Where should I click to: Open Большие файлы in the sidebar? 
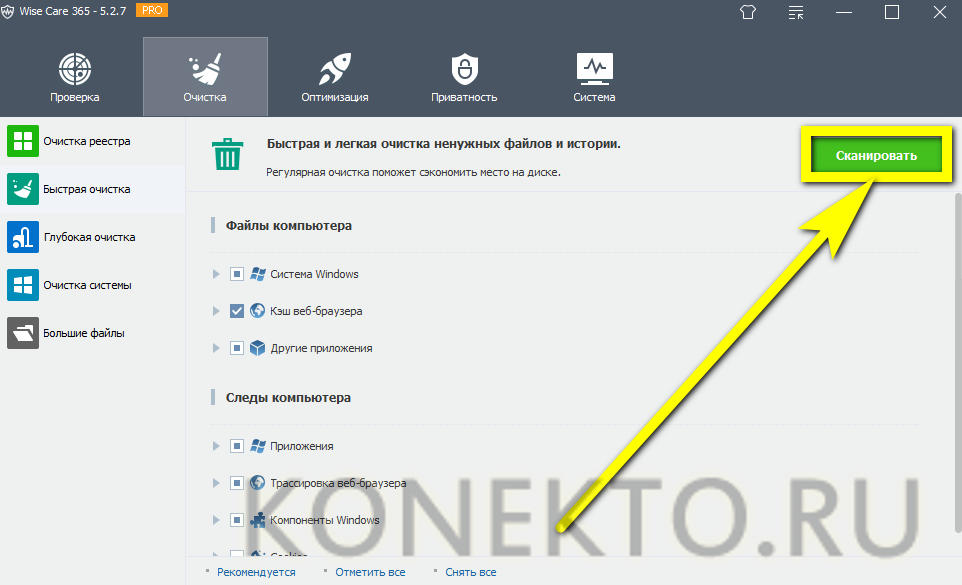pos(93,333)
